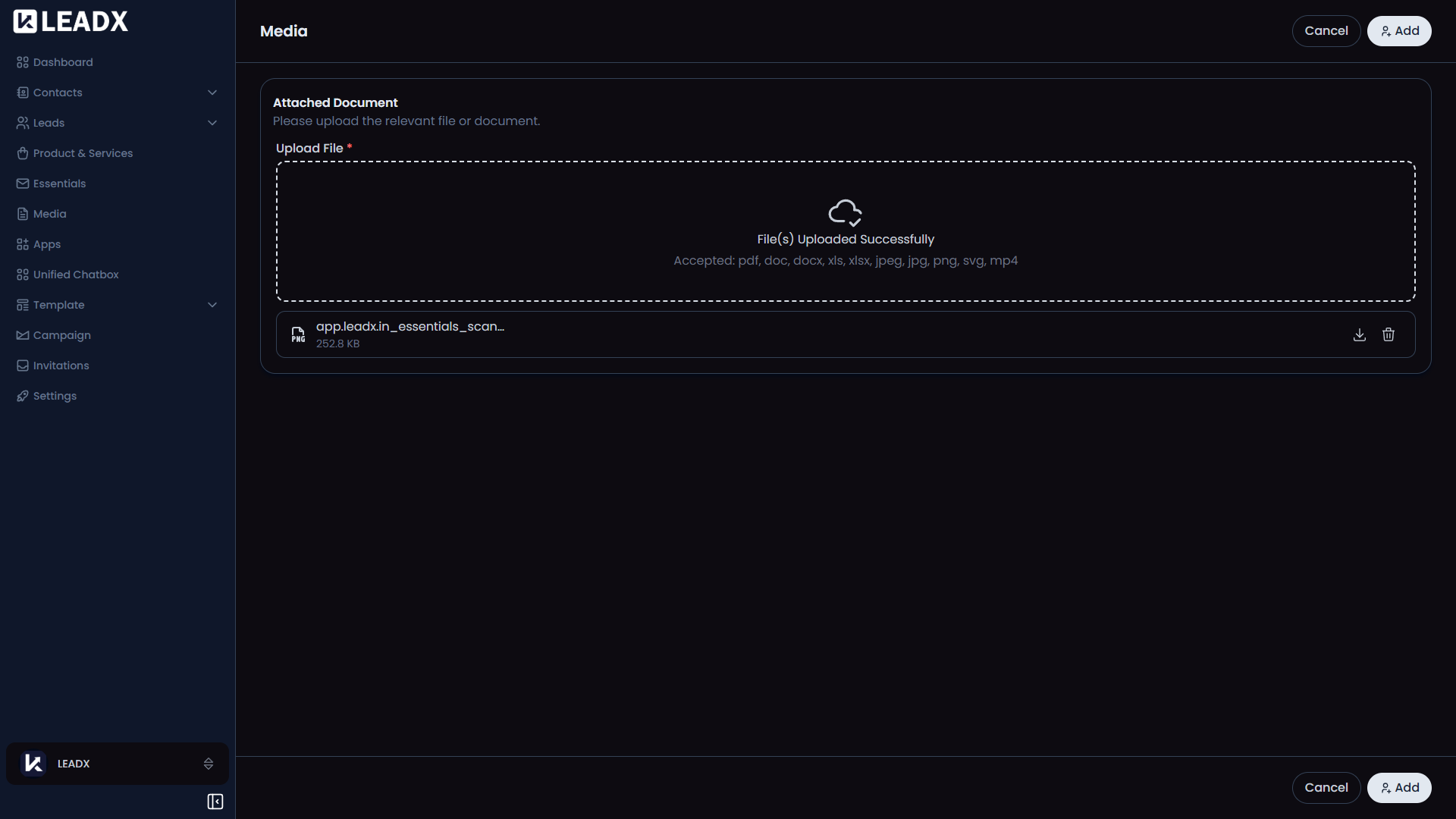Click the LEADX logo
The width and height of the screenshot is (1456, 819).
tap(71, 20)
